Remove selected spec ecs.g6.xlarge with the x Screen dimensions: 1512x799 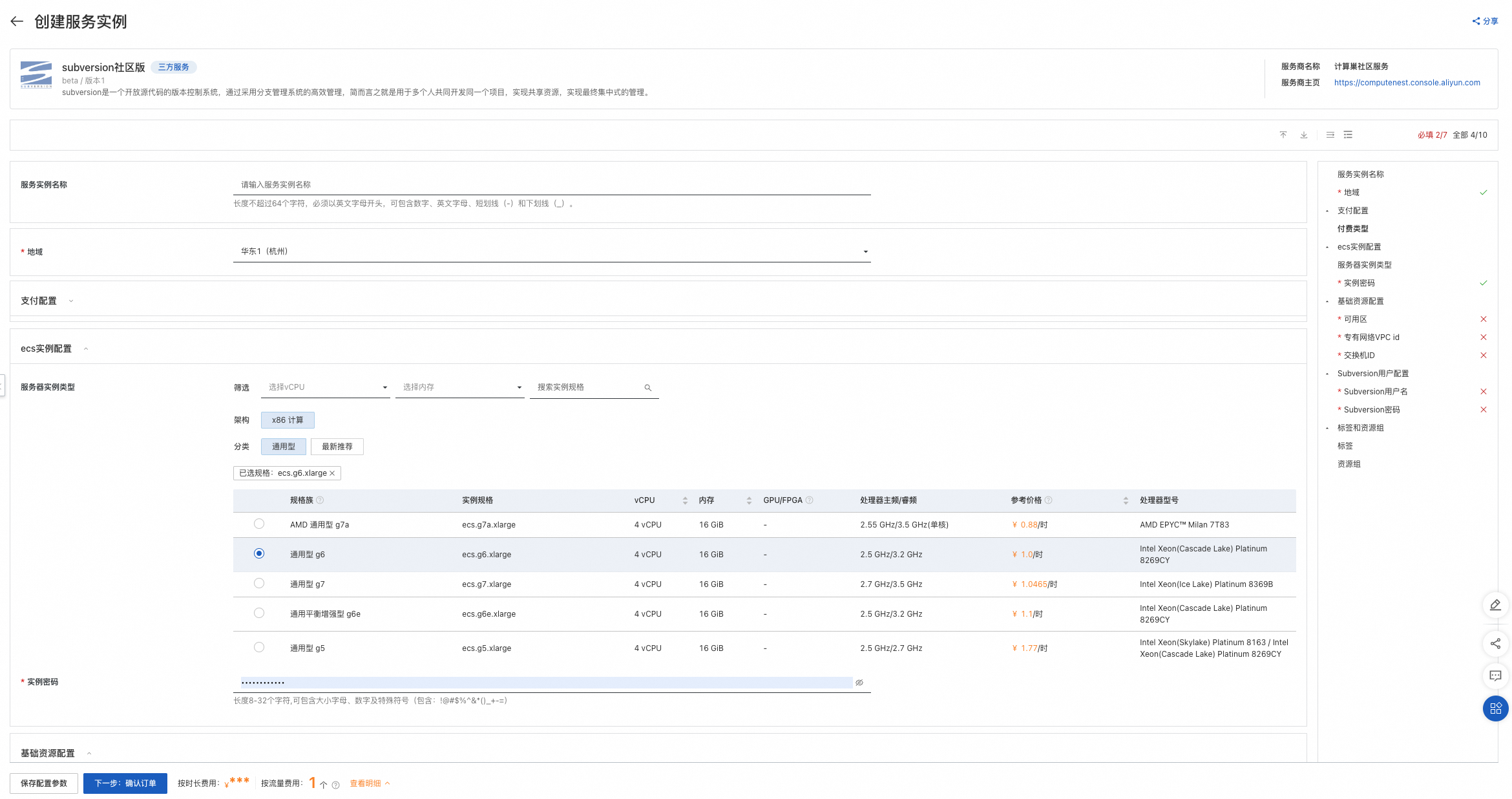pyautogui.click(x=332, y=473)
